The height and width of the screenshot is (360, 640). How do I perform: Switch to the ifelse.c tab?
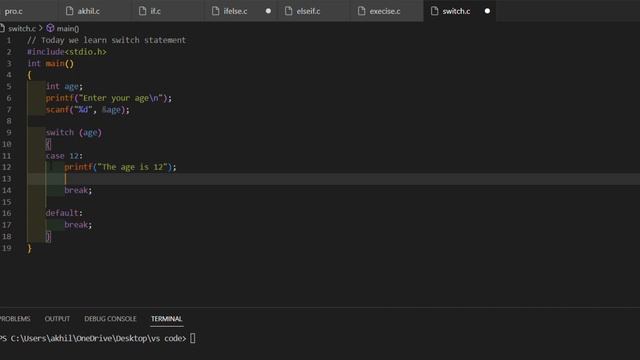(x=235, y=11)
